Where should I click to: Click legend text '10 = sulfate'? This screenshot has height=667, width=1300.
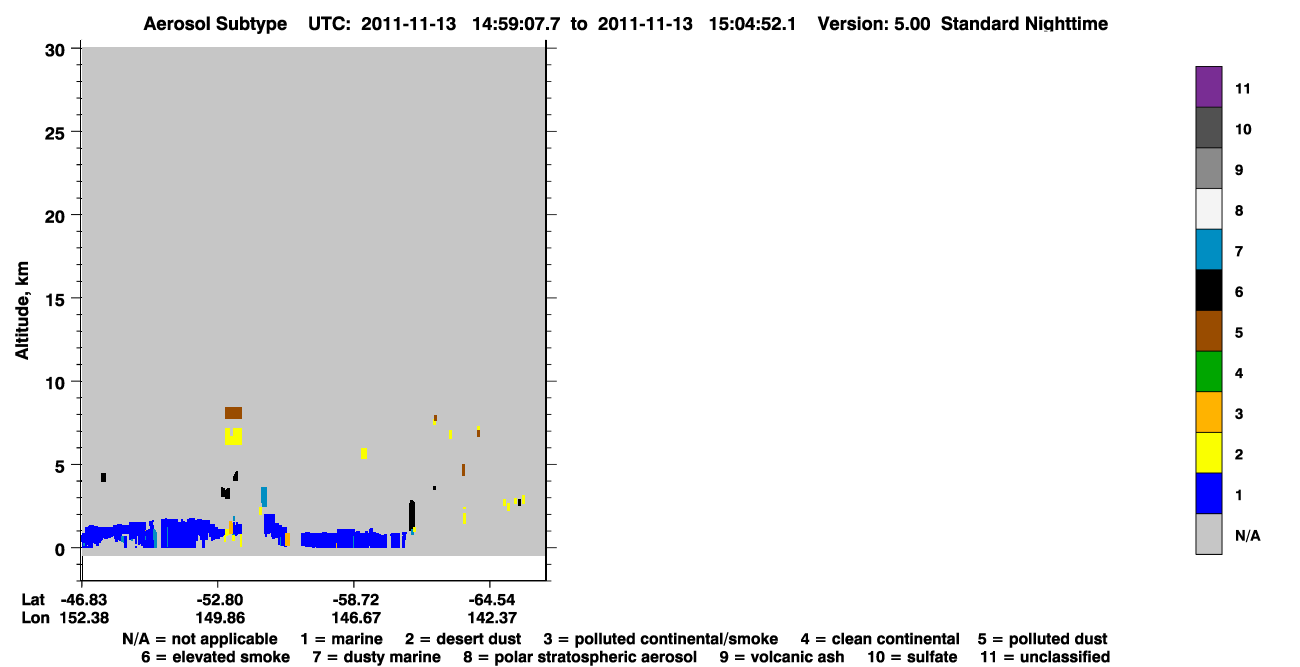[x=912, y=657]
